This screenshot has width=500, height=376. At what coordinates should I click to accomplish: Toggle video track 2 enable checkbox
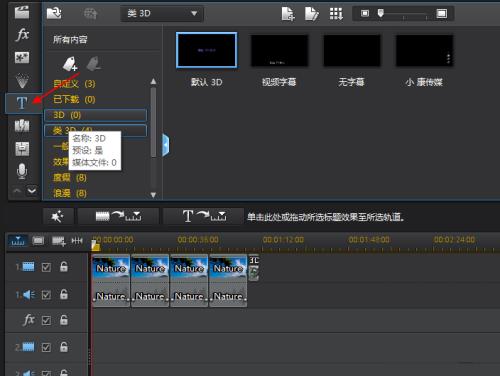46,347
